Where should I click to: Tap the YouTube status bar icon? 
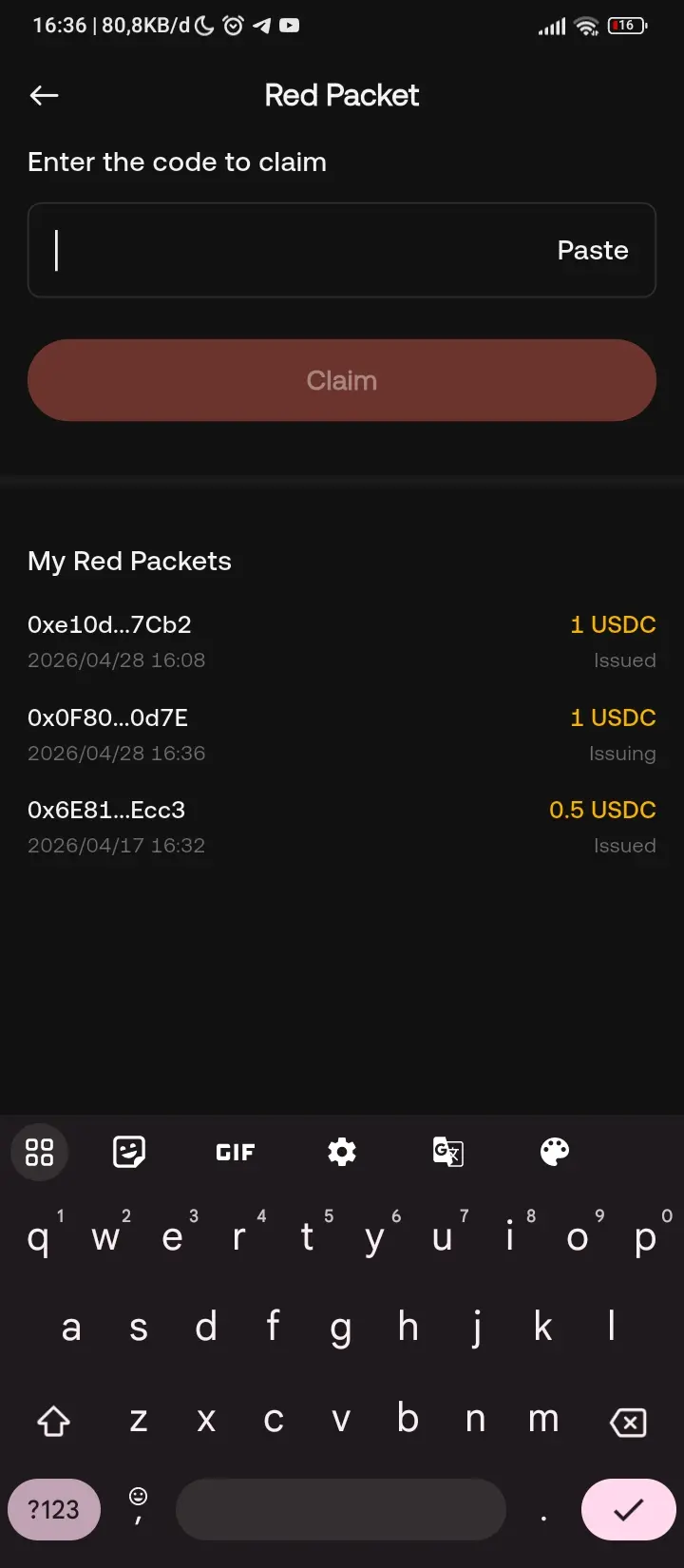pos(290,26)
